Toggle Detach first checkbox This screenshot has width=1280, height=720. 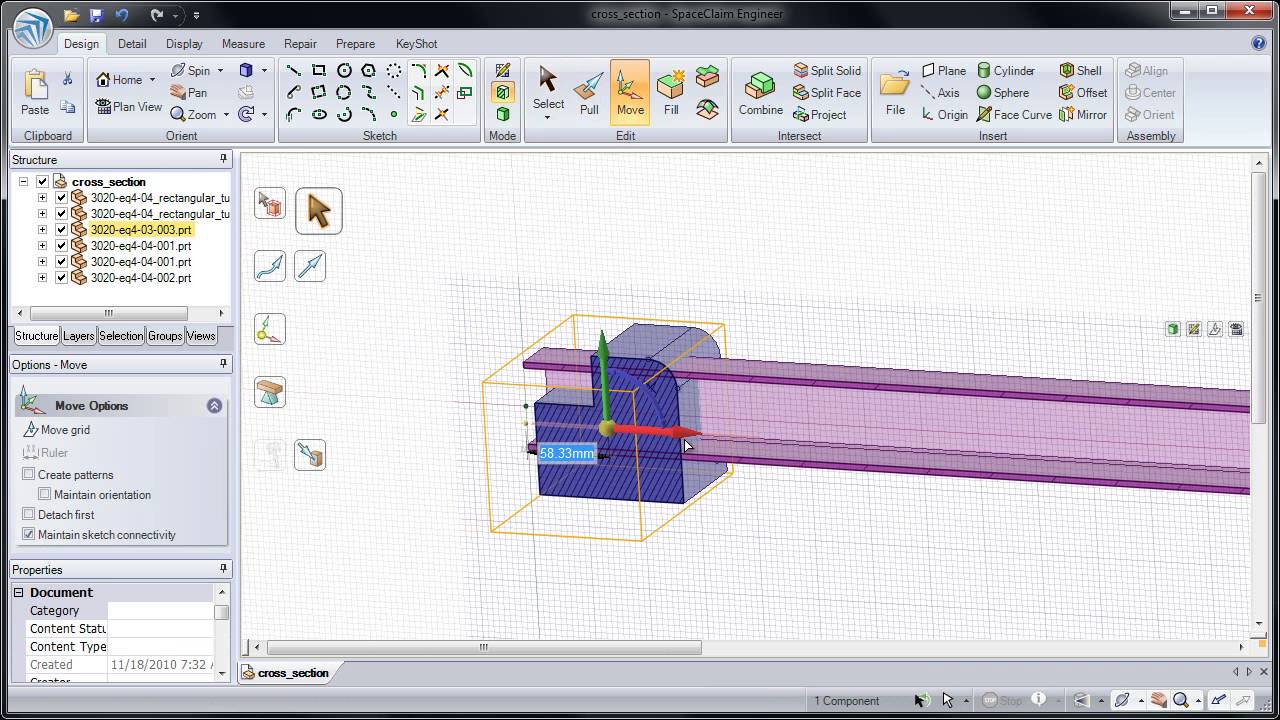pyautogui.click(x=28, y=514)
